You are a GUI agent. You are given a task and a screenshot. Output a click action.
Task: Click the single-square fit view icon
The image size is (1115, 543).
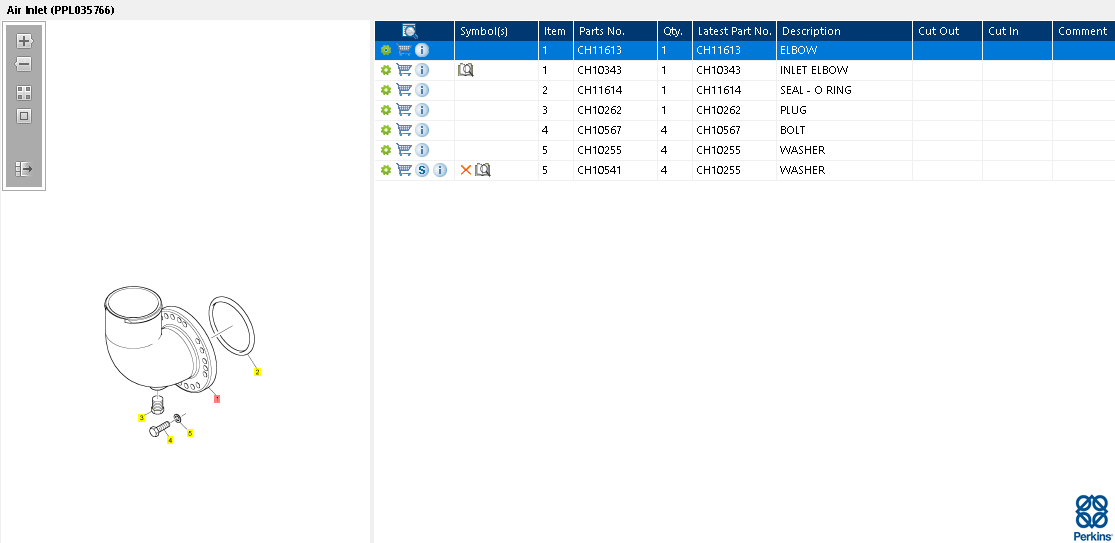[x=24, y=116]
